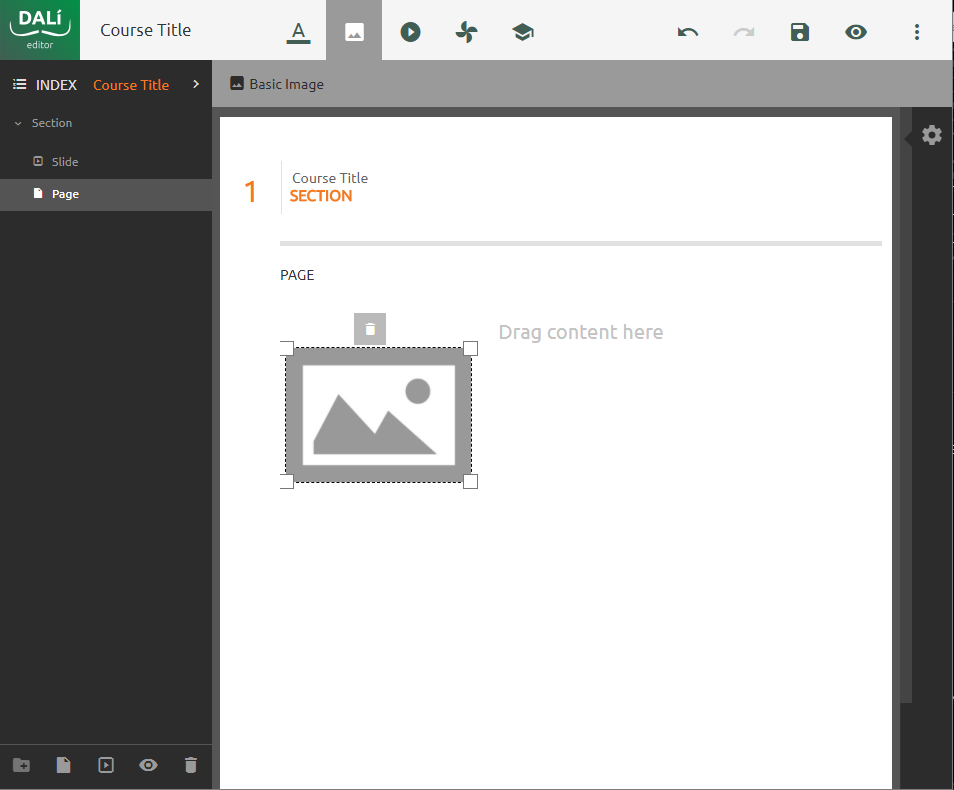This screenshot has height=790, width=954.
Task: Save the course with disk icon
Action: coord(799,32)
